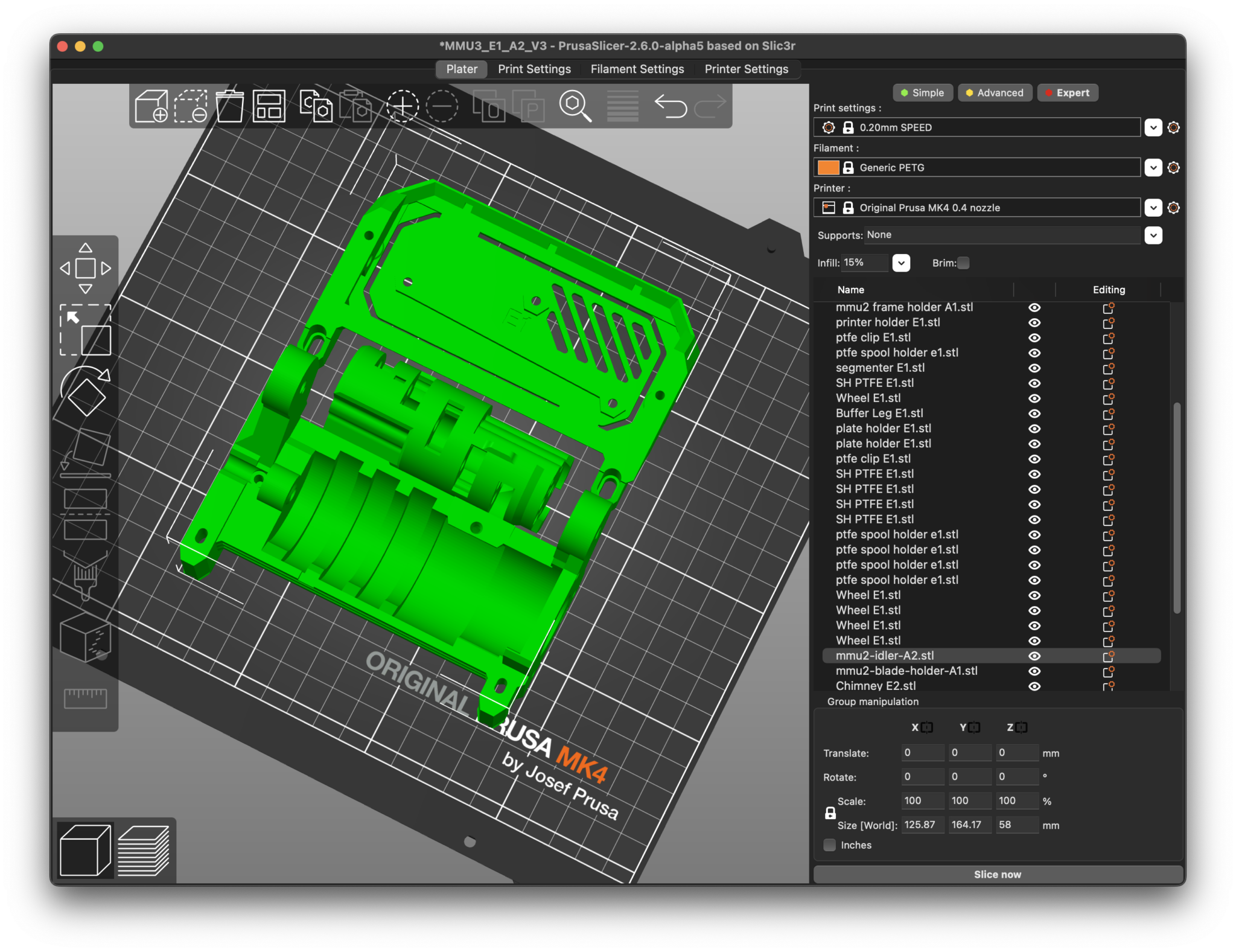Check the Inches checkbox in Group manipulation
The height and width of the screenshot is (952, 1236).
click(829, 845)
